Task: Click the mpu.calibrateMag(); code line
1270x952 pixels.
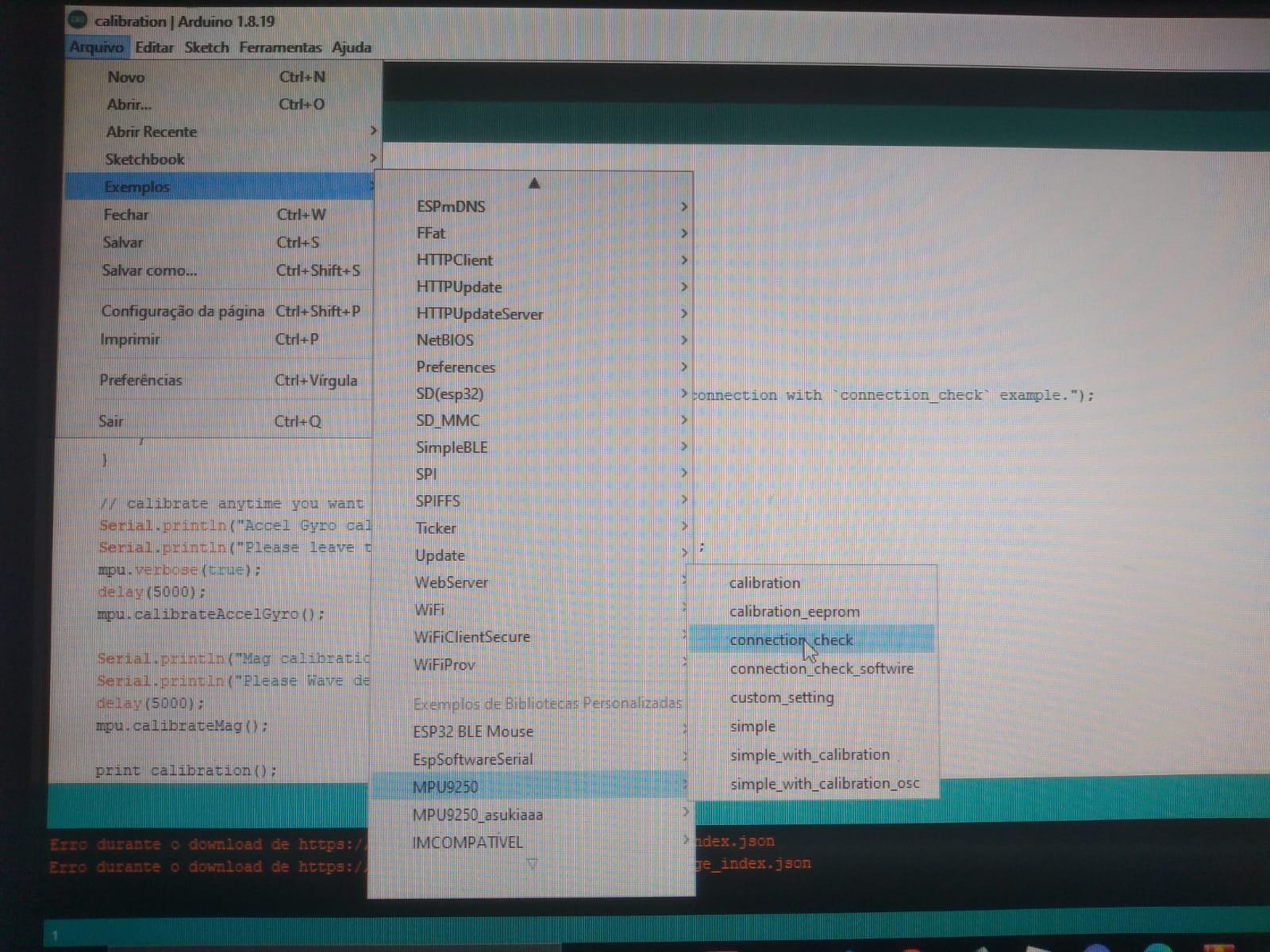Action: pos(182,726)
